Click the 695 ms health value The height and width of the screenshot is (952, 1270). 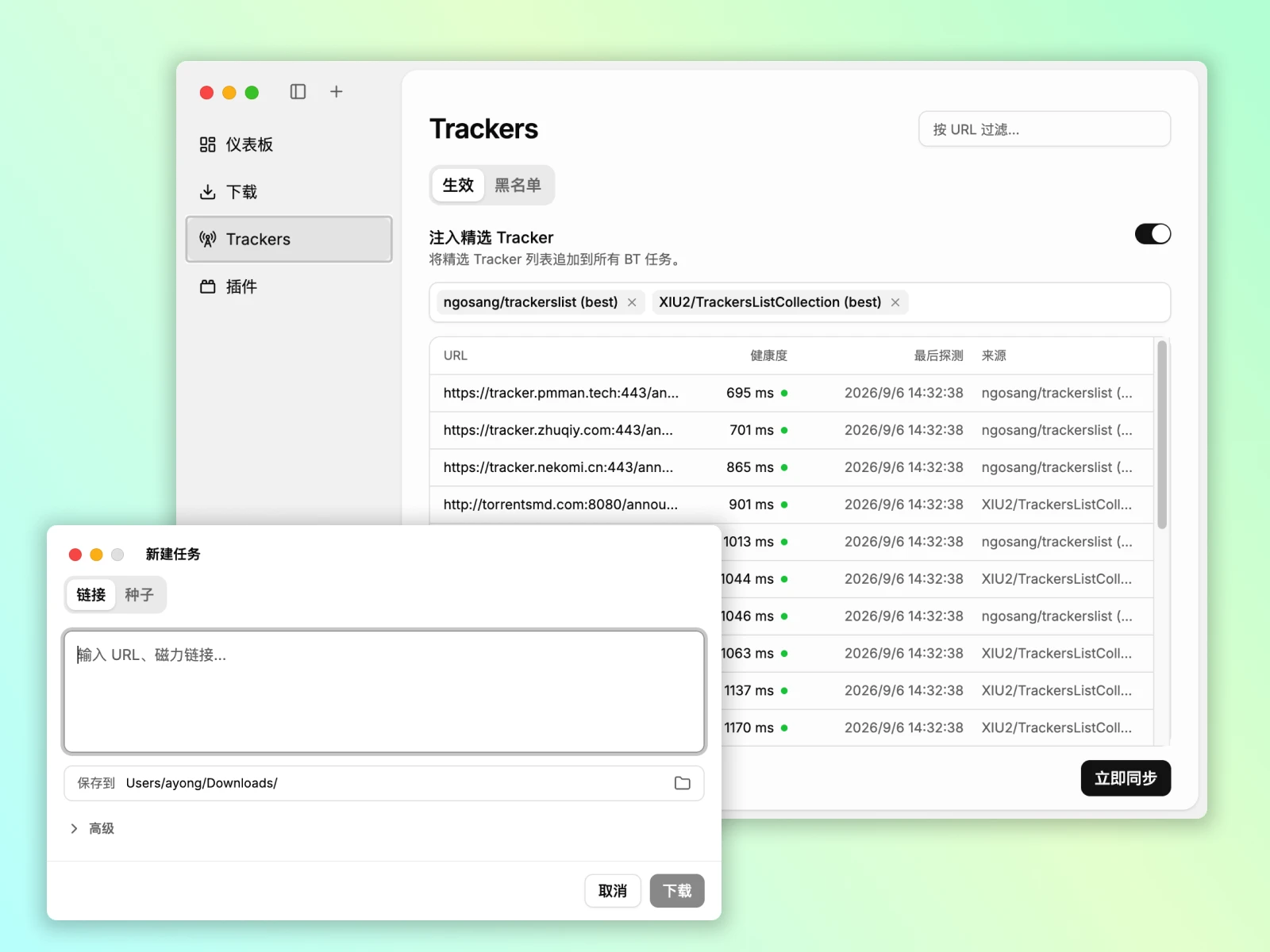[750, 393]
